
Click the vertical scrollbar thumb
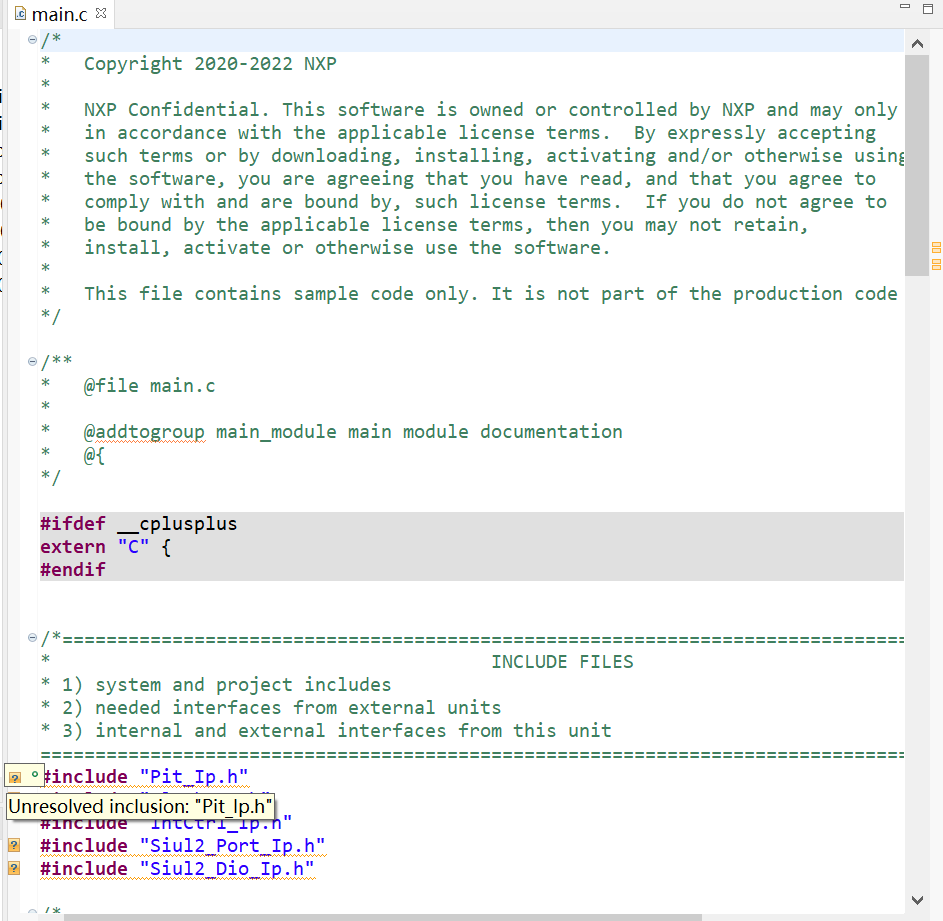coord(917,165)
